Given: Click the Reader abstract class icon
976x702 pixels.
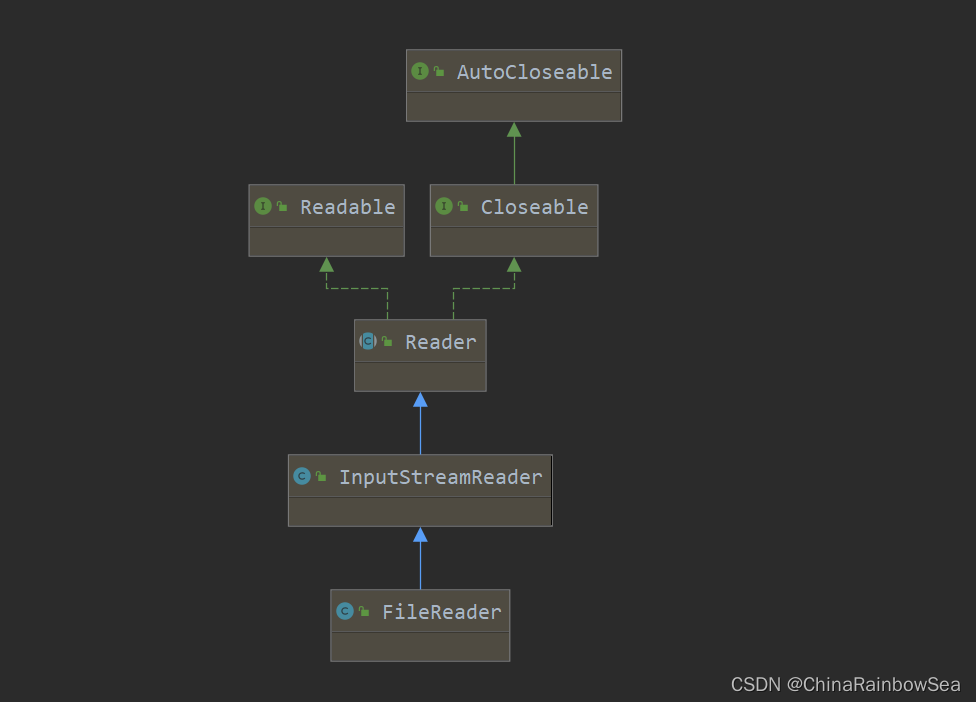Looking at the screenshot, I should [x=368, y=342].
